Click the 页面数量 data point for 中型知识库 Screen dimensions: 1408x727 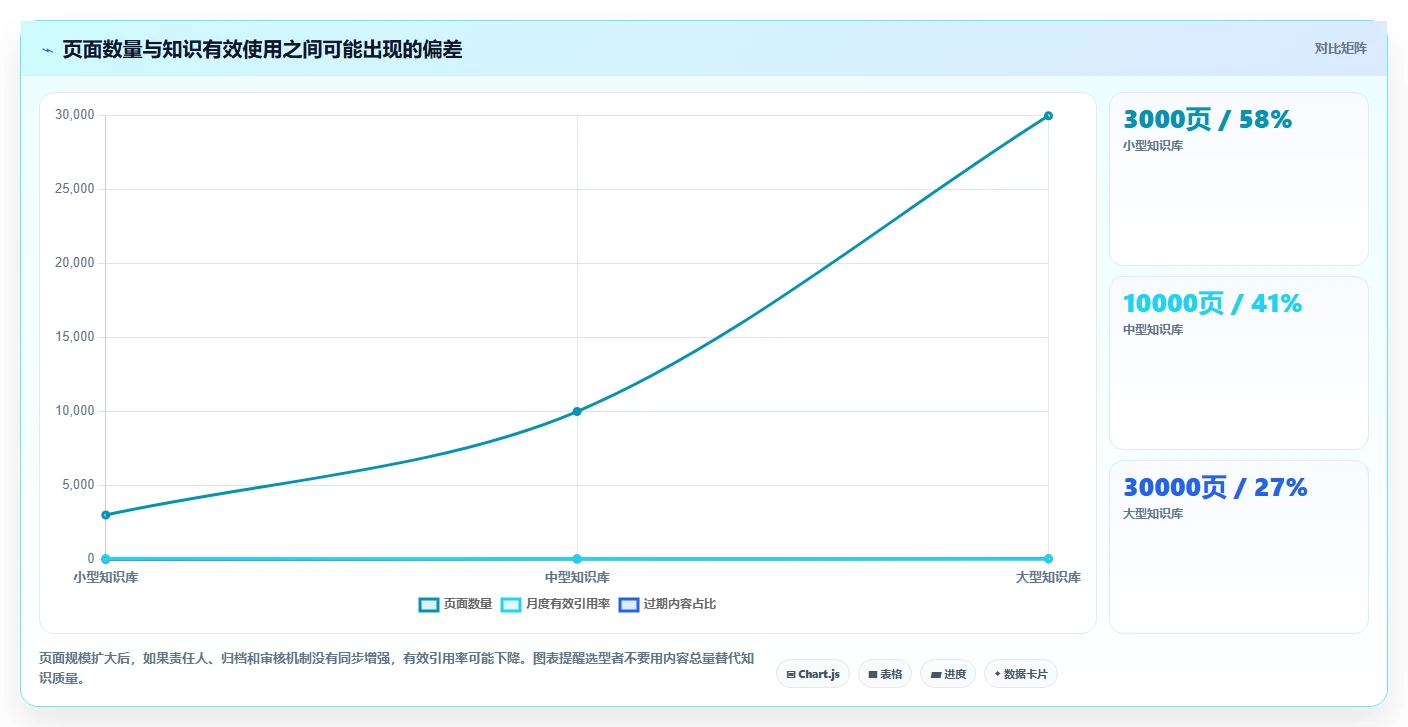577,411
